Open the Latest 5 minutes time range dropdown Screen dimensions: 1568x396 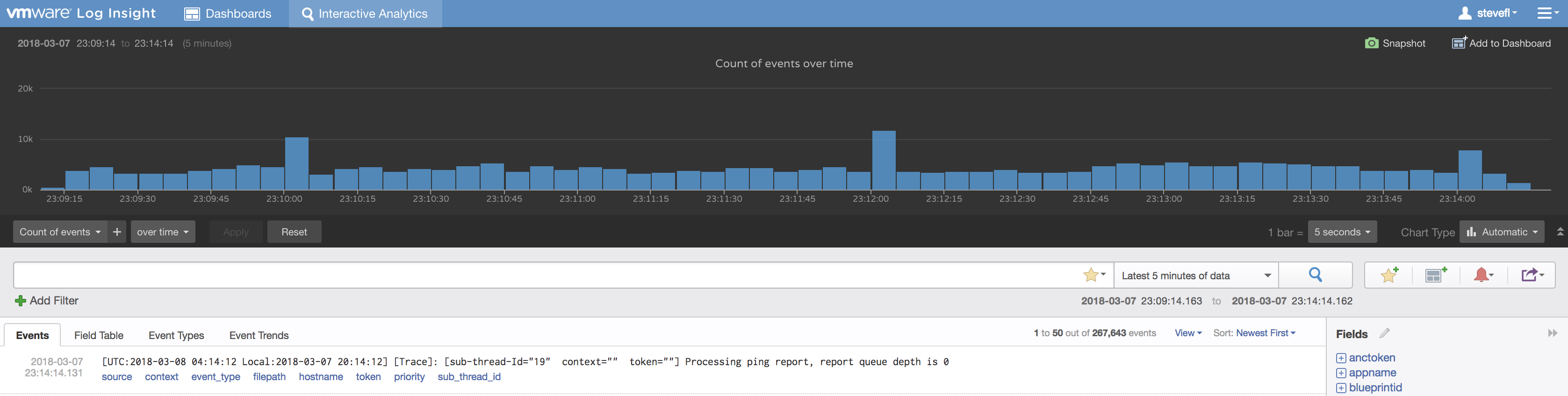(x=1195, y=276)
